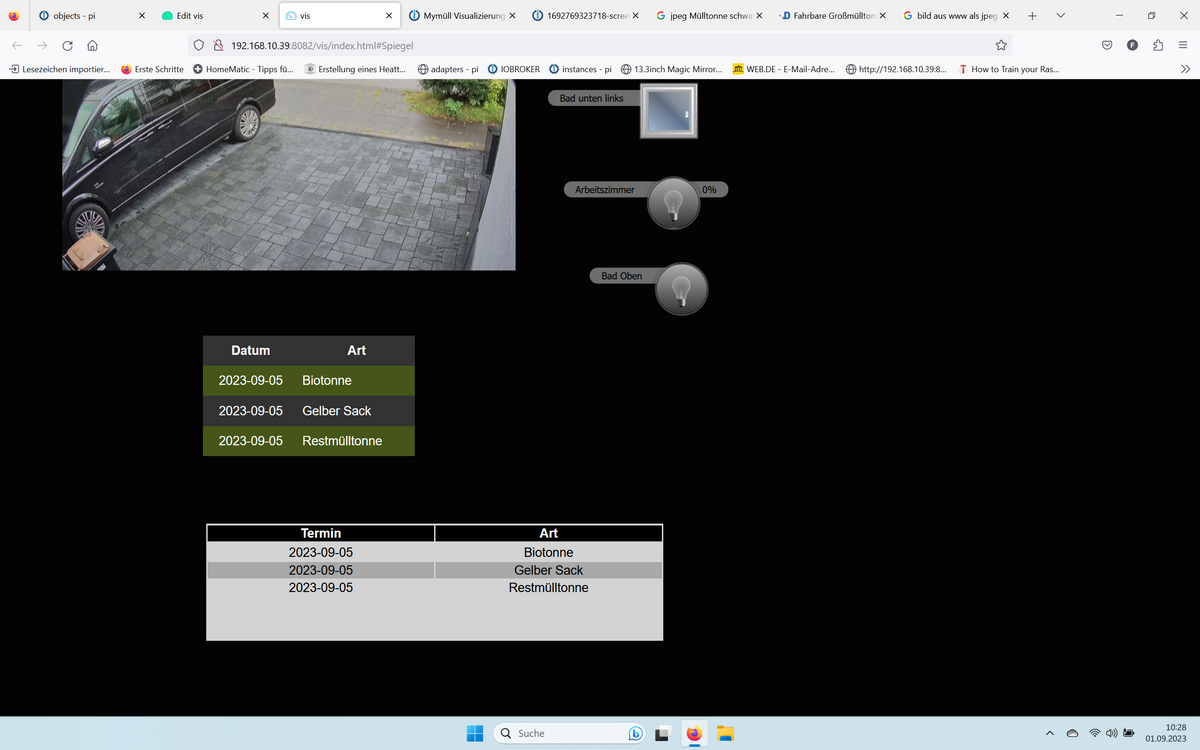This screenshot has width=1200, height=750.
Task: Open the instances - pi bookmark
Action: coord(580,69)
